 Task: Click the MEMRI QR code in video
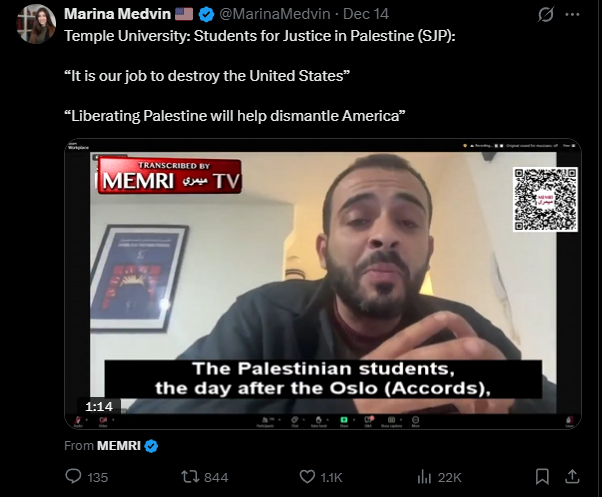coord(545,199)
